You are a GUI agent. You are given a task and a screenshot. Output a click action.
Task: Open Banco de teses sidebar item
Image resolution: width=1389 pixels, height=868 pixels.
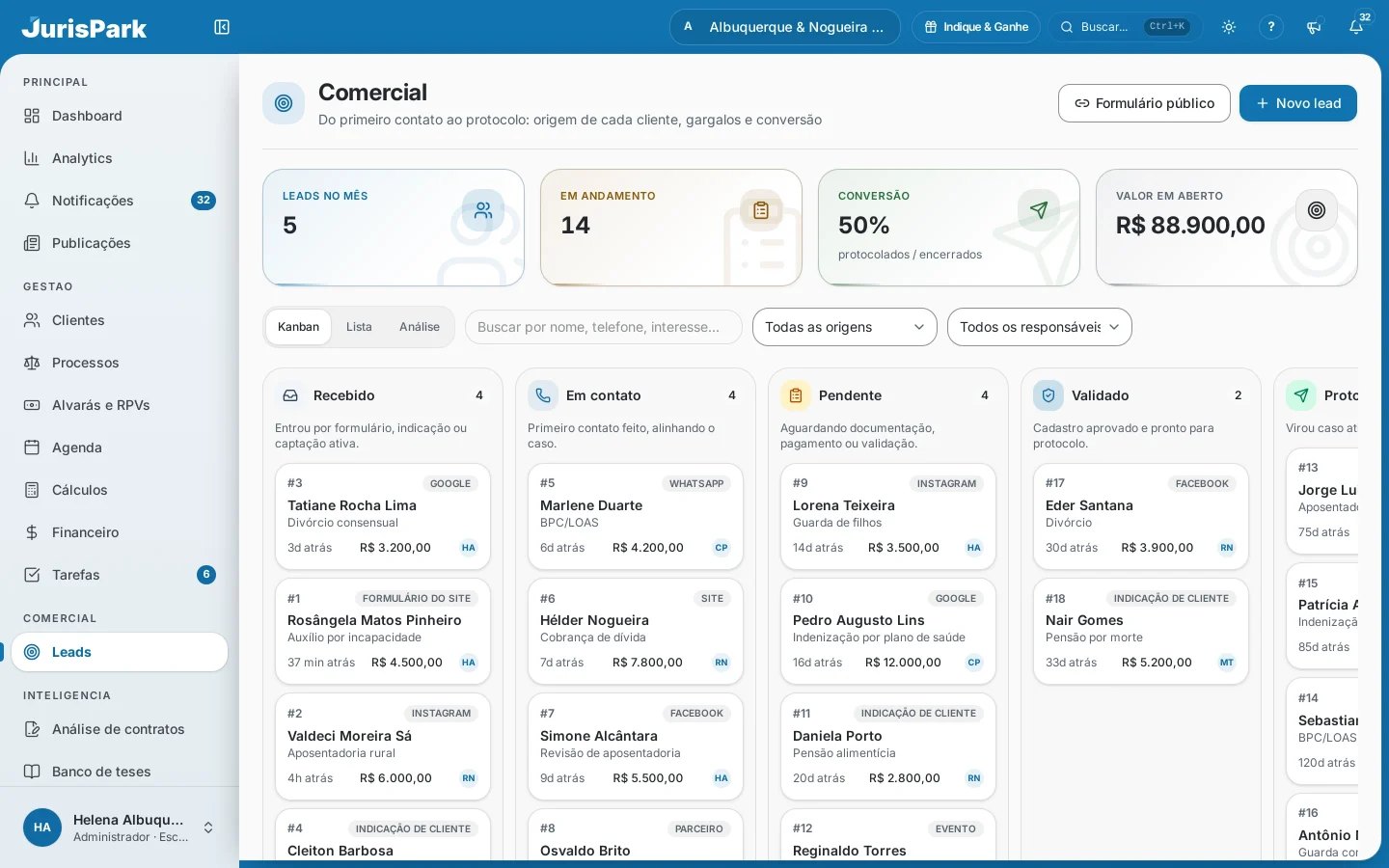tap(120, 772)
